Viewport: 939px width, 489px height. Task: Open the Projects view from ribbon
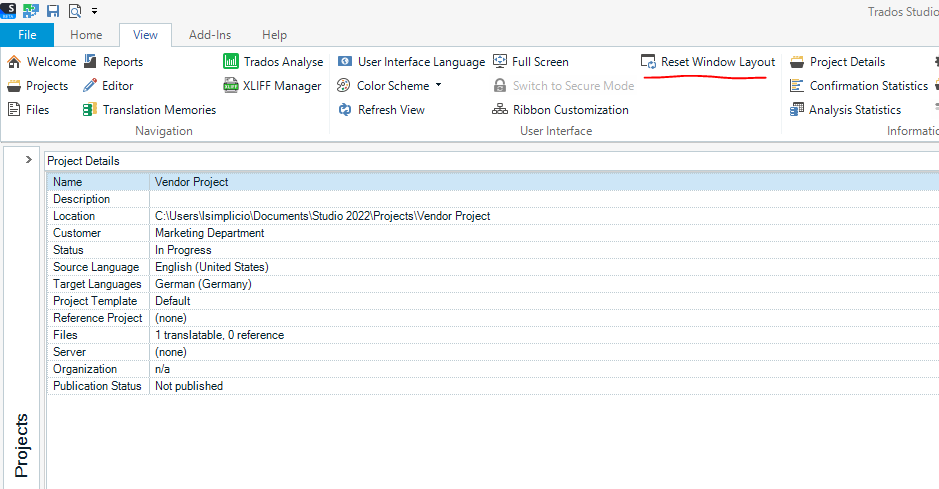pyautogui.click(x=38, y=86)
